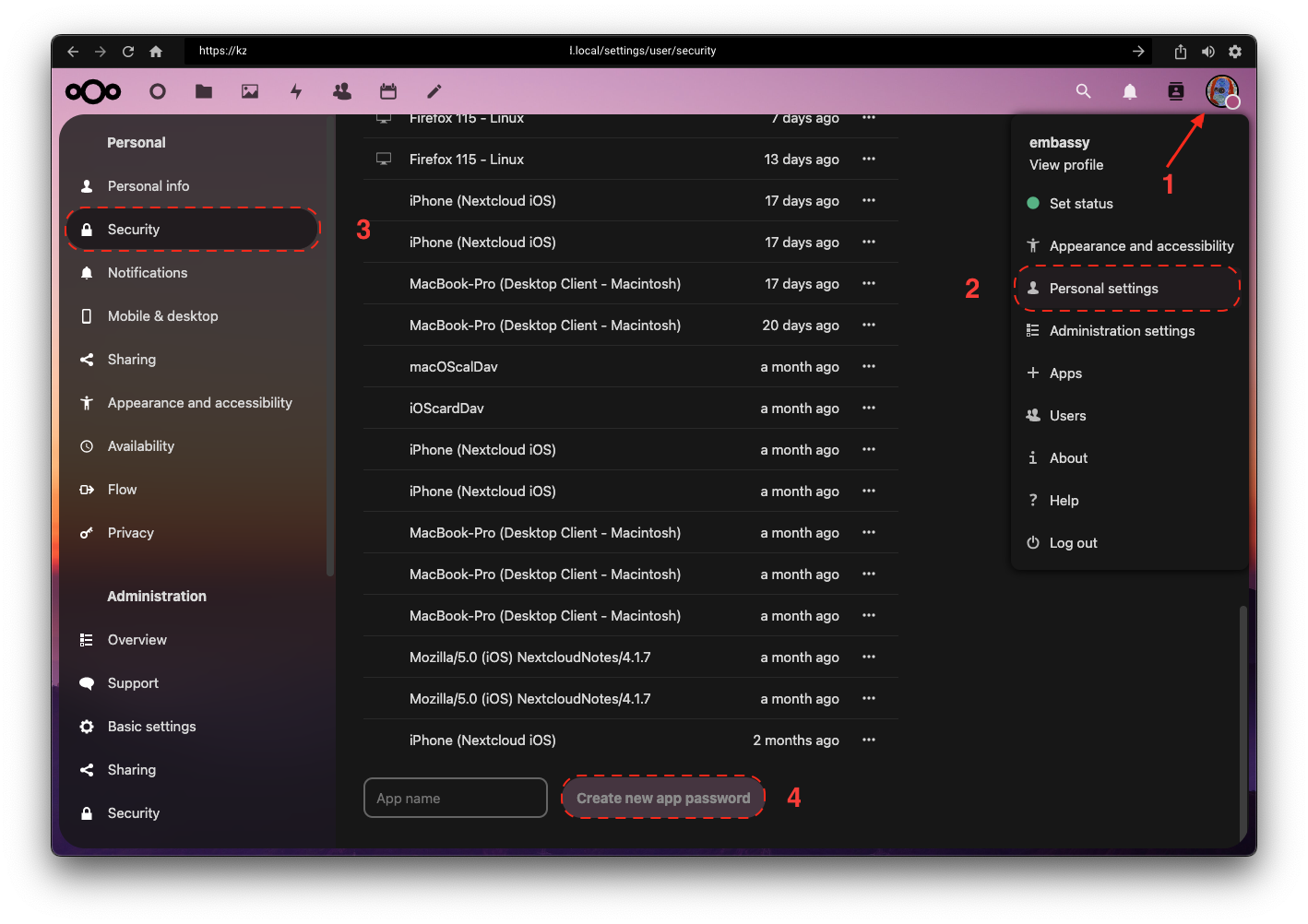
Task: Open the Activity app
Action: 295,91
